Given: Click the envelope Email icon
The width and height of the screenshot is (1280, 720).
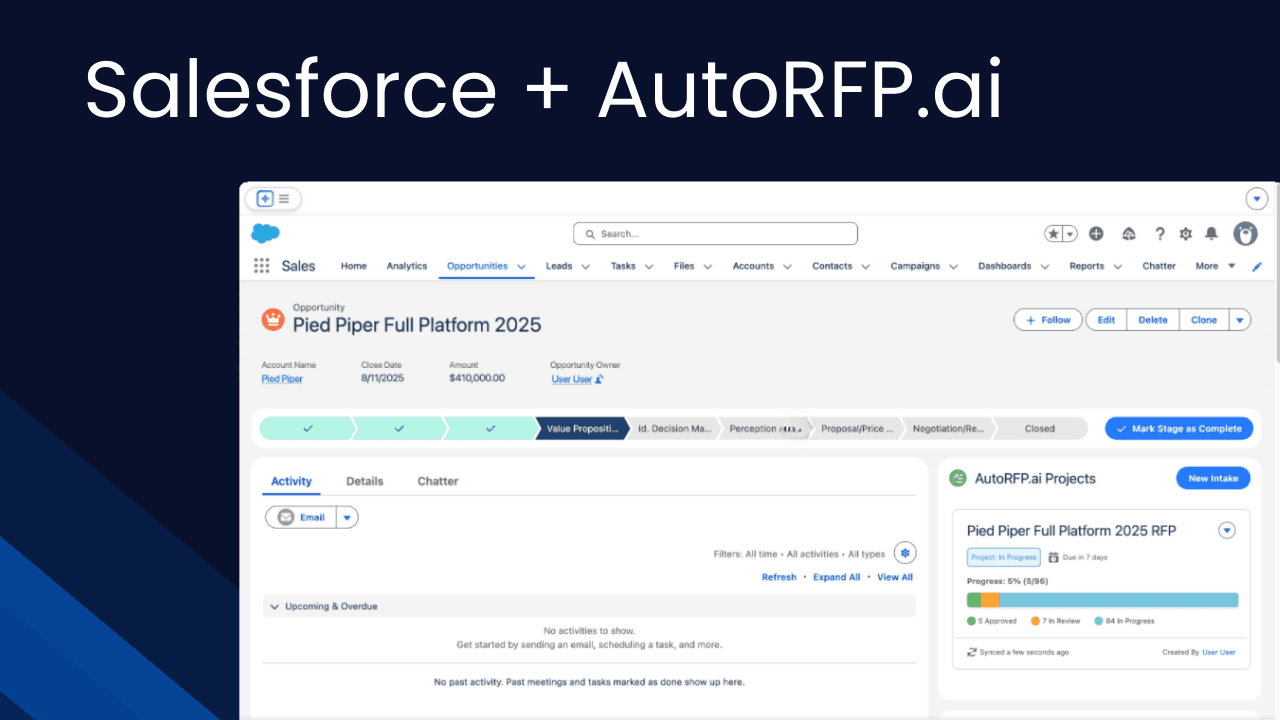Looking at the screenshot, I should [x=286, y=517].
